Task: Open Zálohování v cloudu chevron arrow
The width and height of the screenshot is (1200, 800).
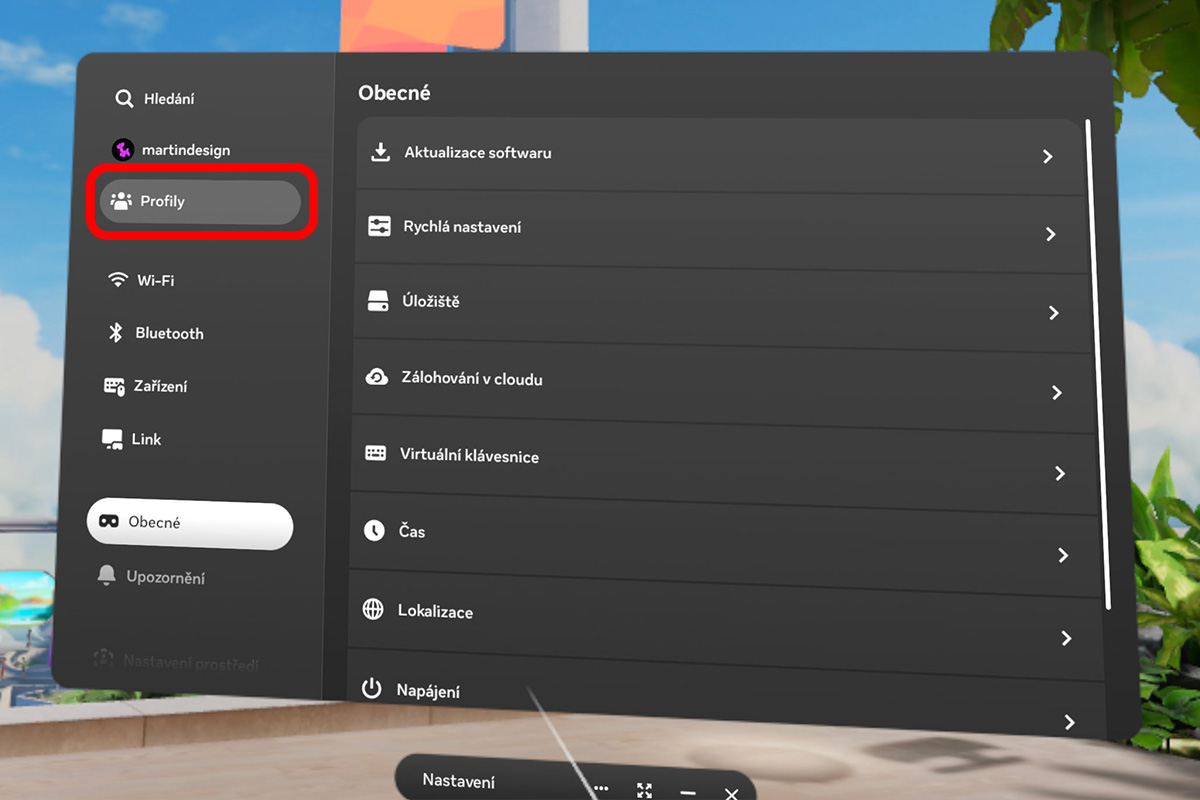Action: coord(1056,393)
